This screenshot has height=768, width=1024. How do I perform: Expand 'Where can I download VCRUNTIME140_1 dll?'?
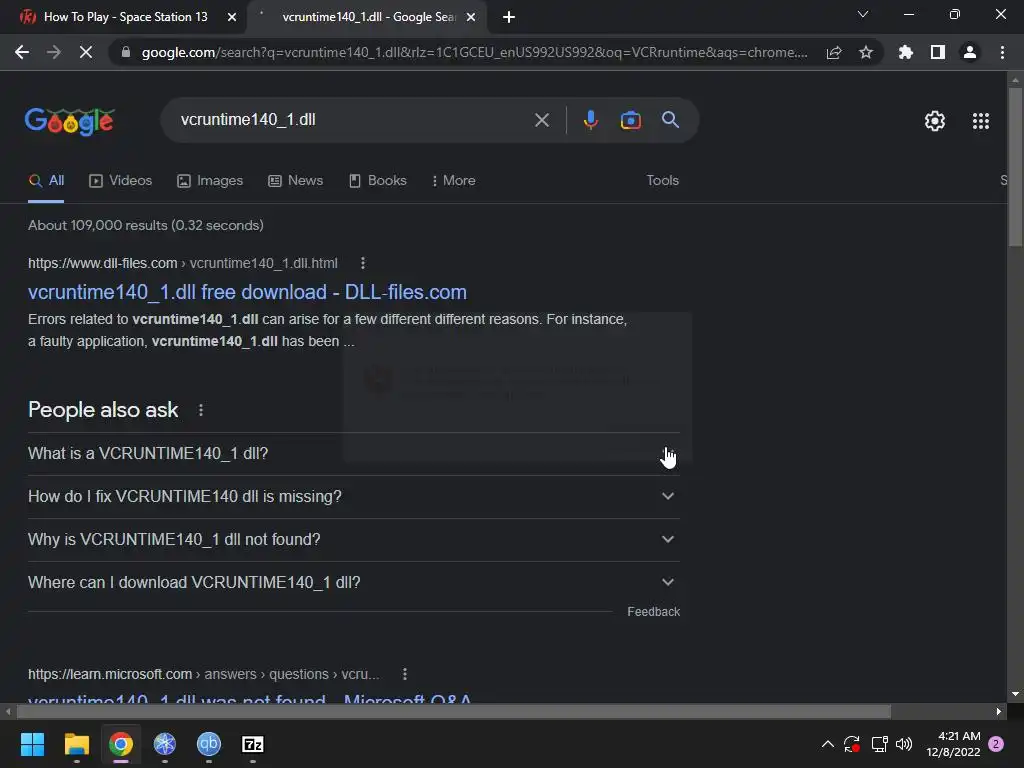point(354,583)
